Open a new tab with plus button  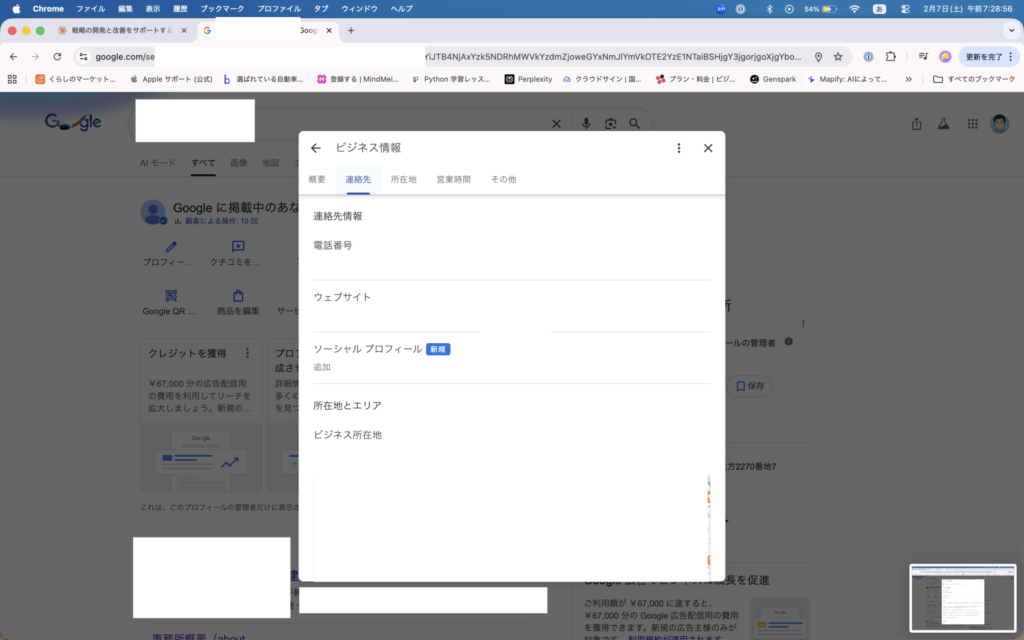[x=351, y=31]
